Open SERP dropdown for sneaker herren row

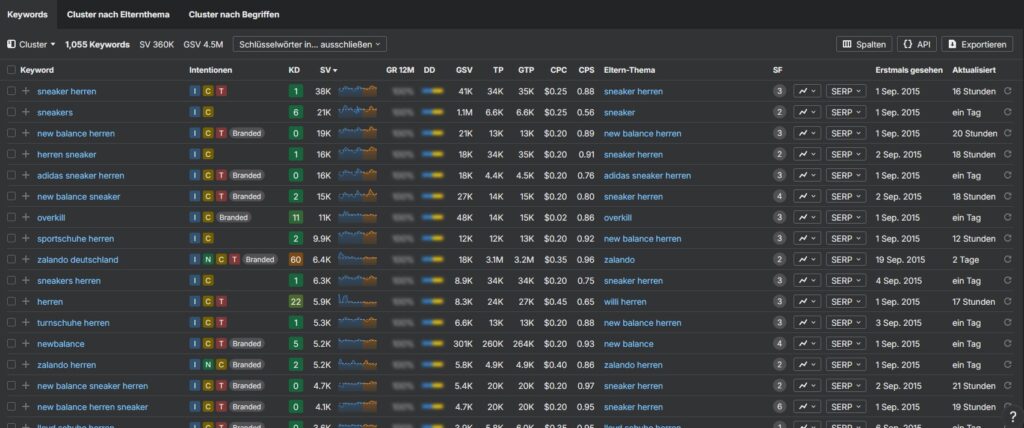(845, 91)
